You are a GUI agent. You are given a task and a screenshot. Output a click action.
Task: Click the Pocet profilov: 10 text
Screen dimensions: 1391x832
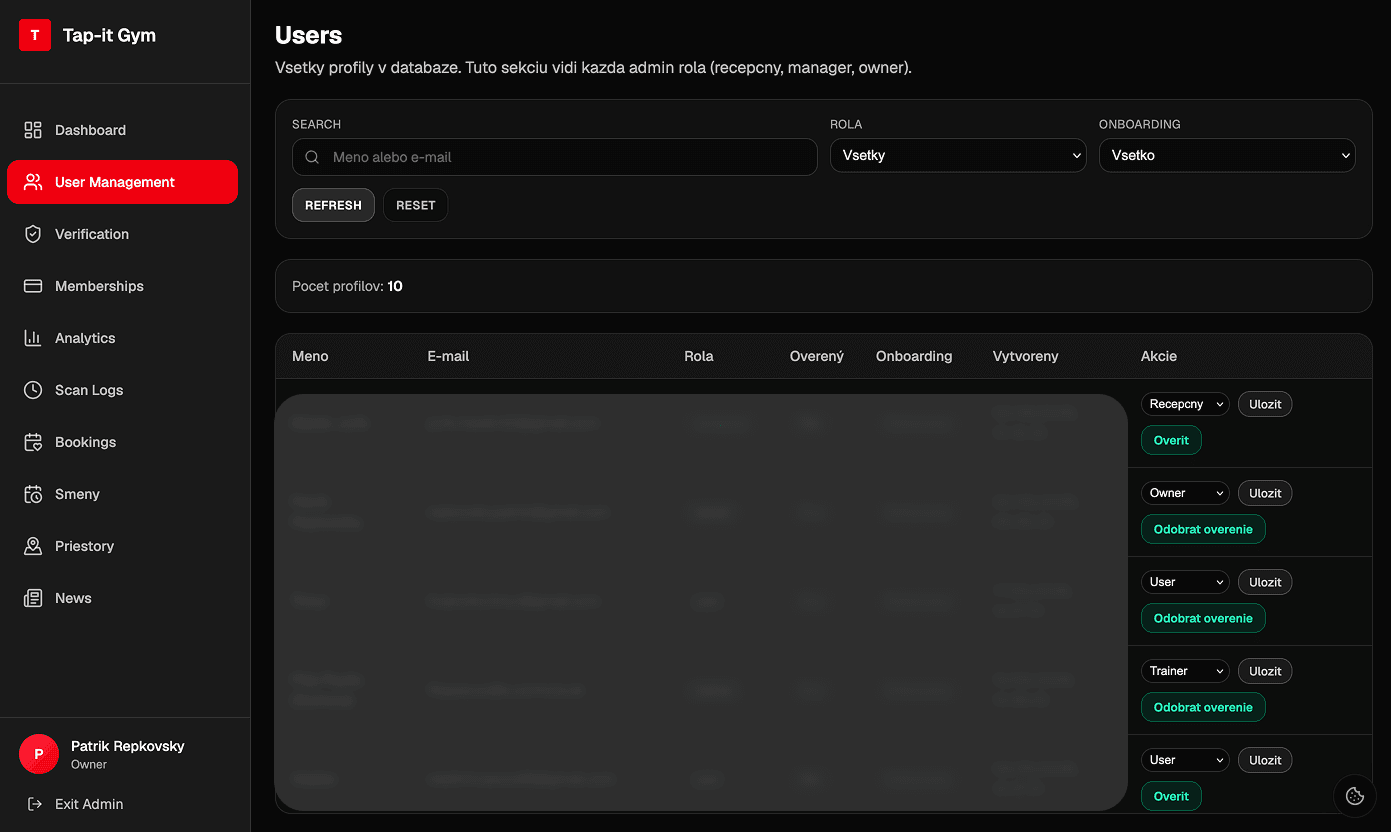(x=347, y=286)
